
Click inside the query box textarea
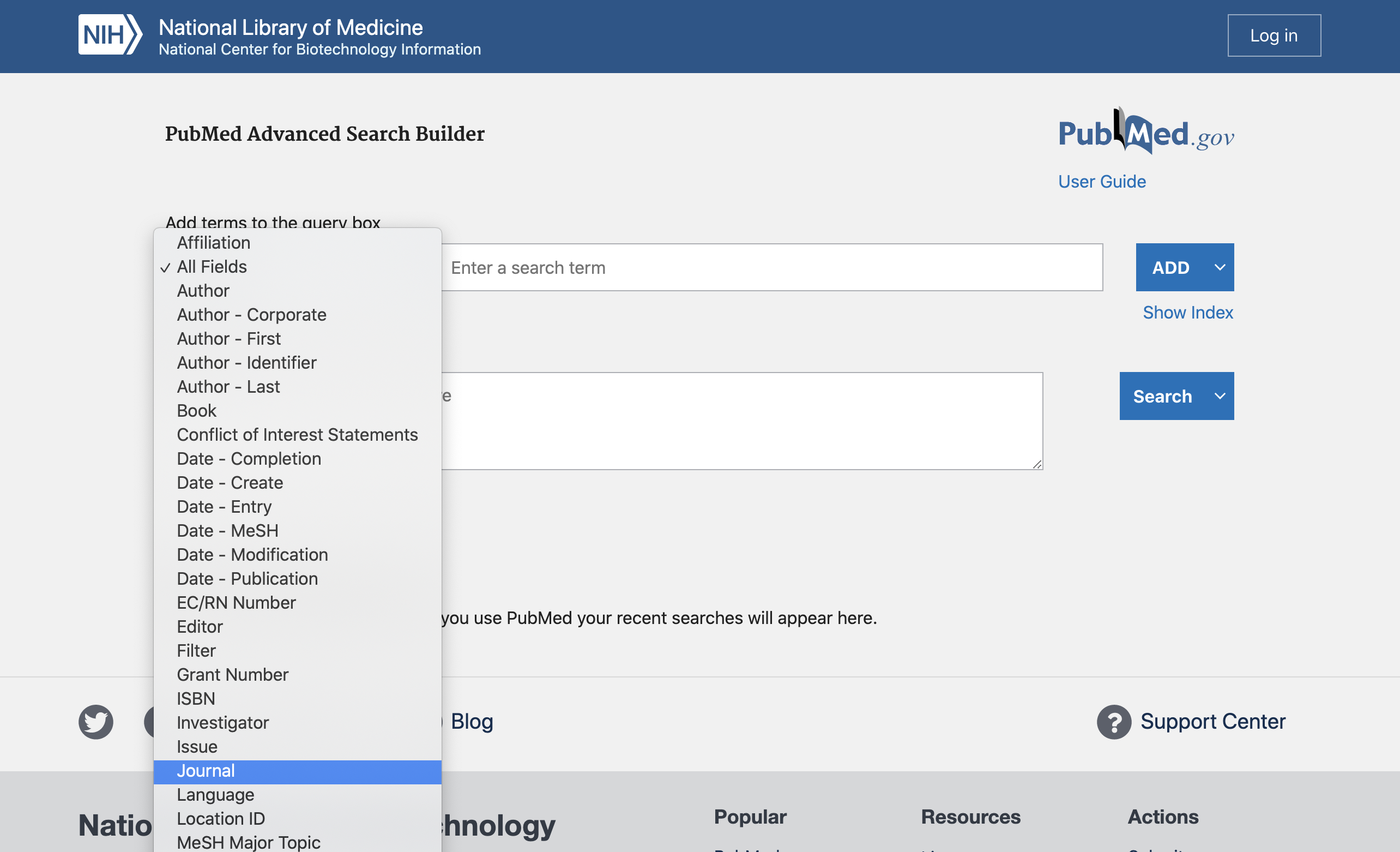(739, 421)
